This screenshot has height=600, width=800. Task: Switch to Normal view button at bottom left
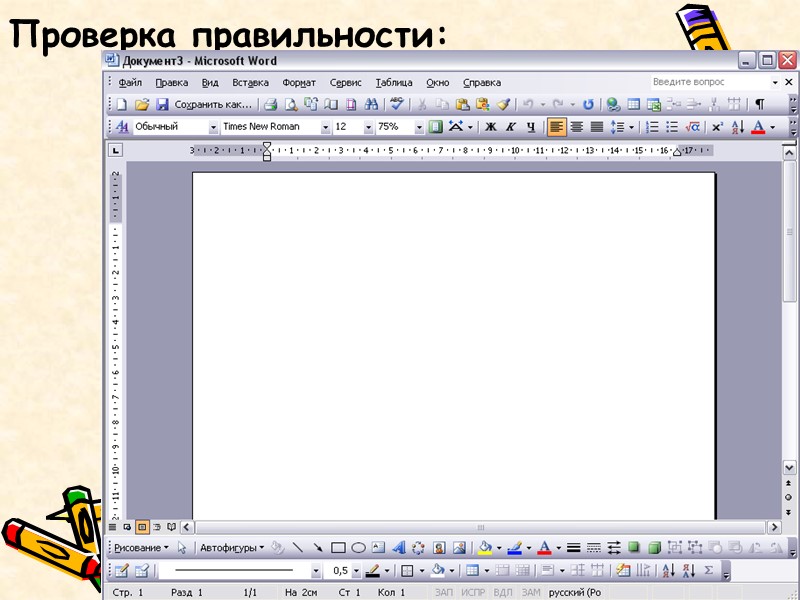112,527
